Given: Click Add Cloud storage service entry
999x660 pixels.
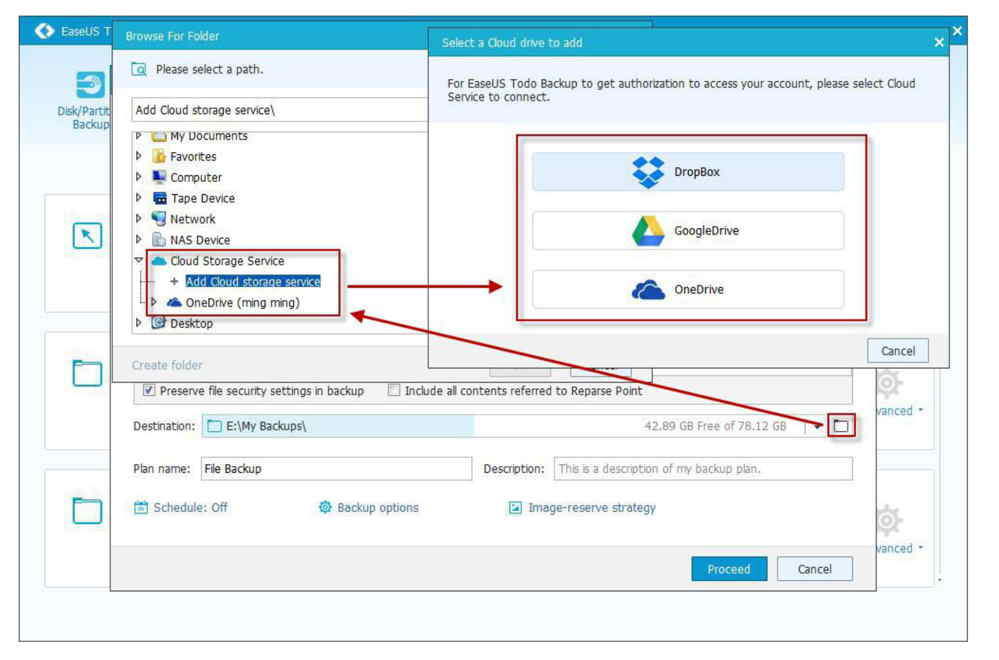Looking at the screenshot, I should click(x=253, y=282).
